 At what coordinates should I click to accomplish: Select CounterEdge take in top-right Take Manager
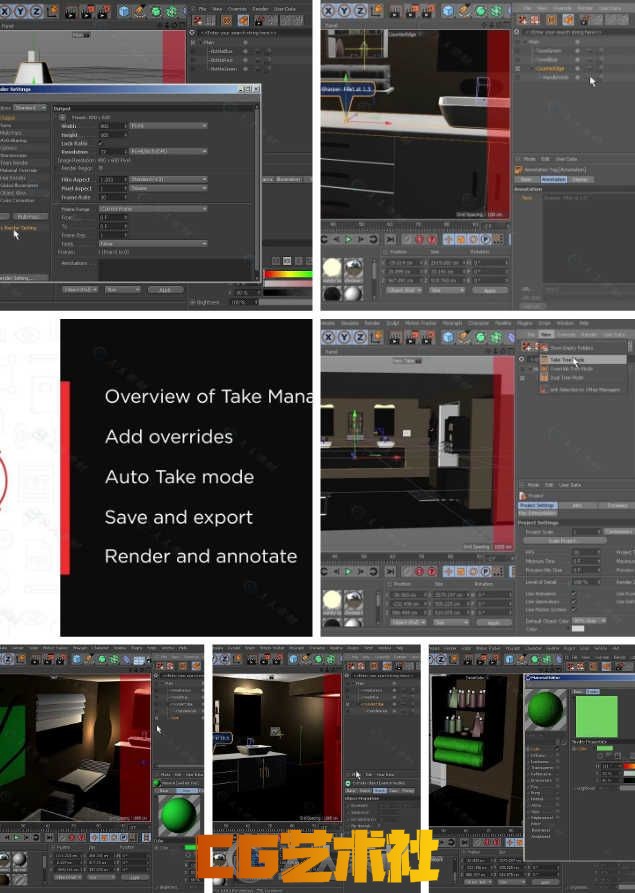549,68
